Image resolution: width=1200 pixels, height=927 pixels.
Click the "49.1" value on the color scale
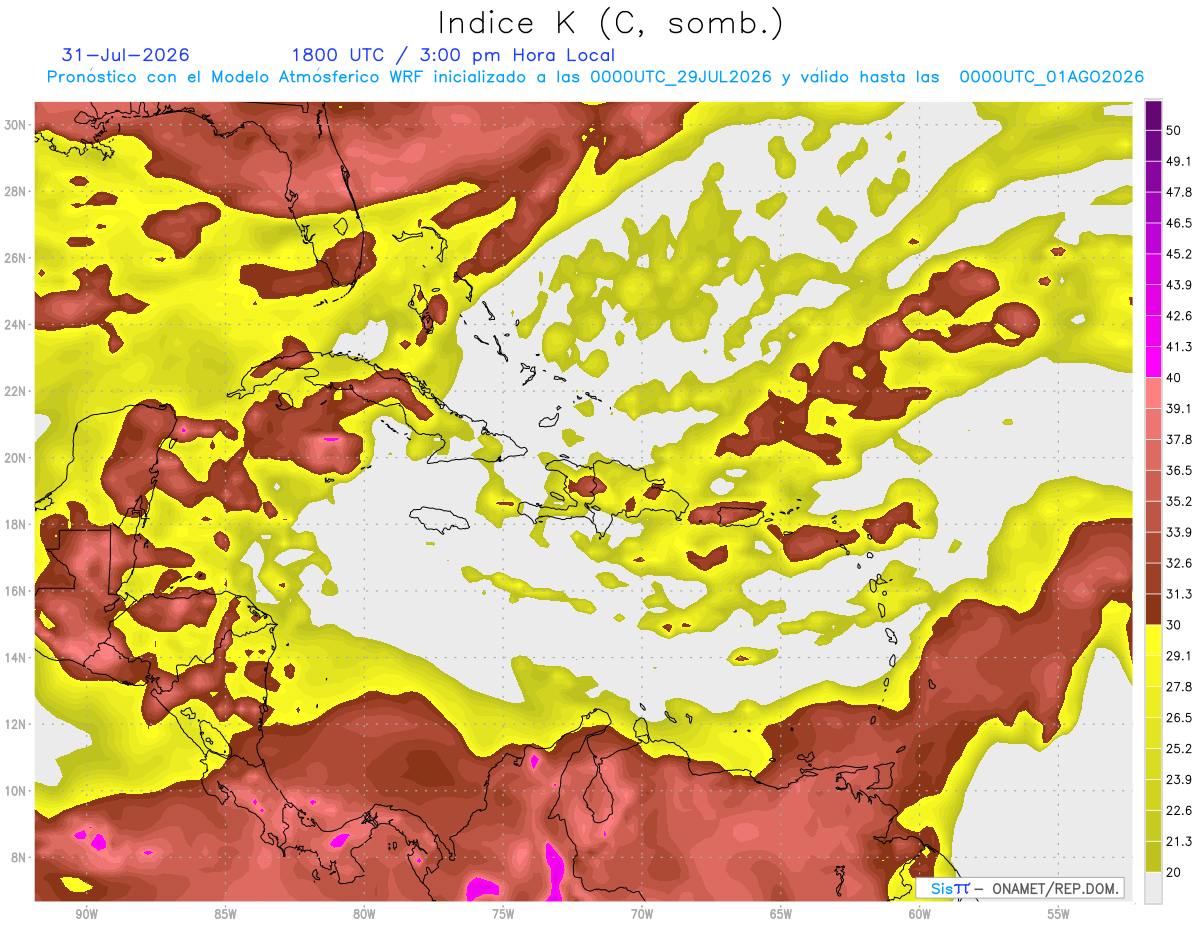(x=1179, y=161)
